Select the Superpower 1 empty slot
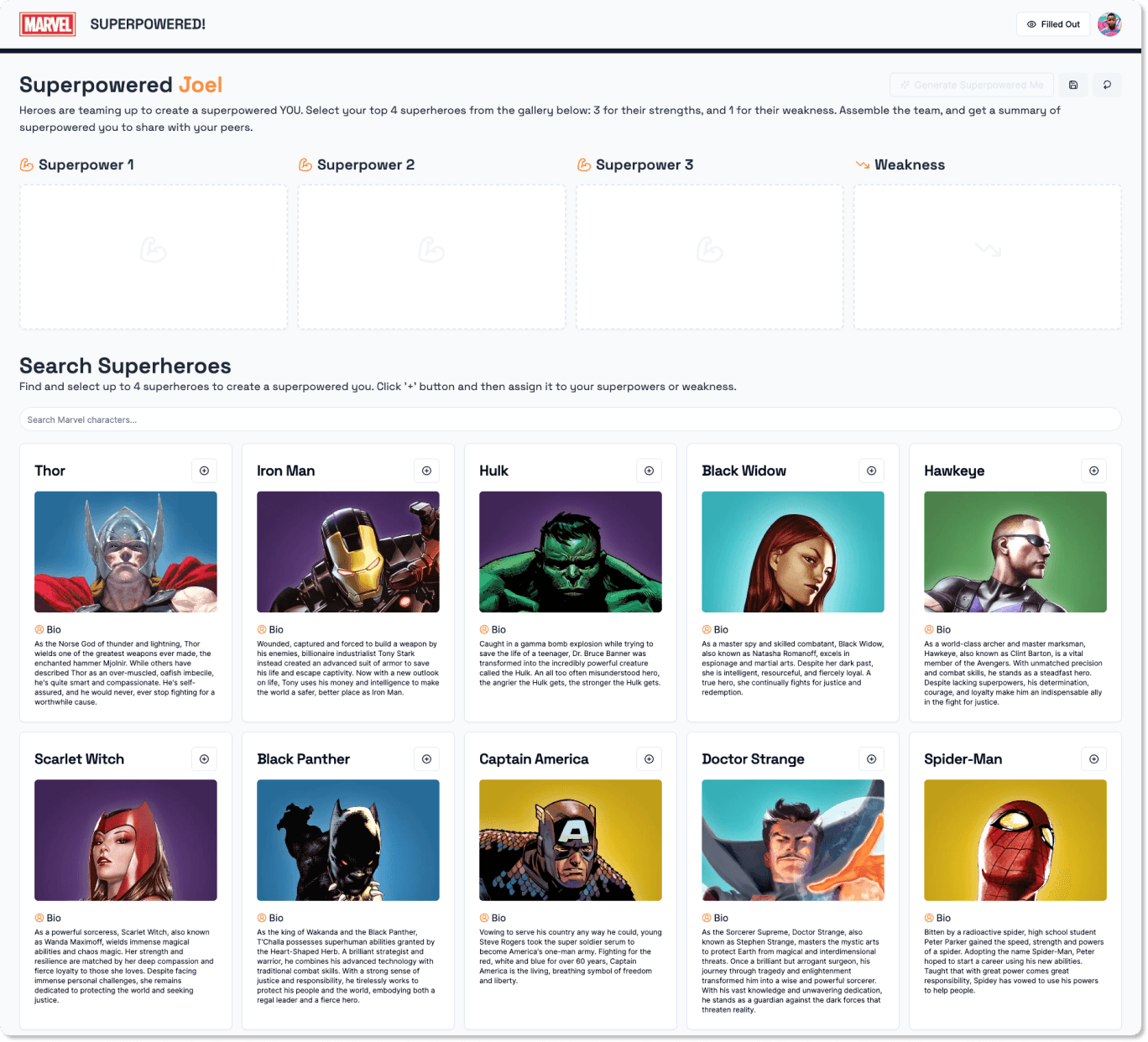1148x1042 pixels. coord(154,257)
